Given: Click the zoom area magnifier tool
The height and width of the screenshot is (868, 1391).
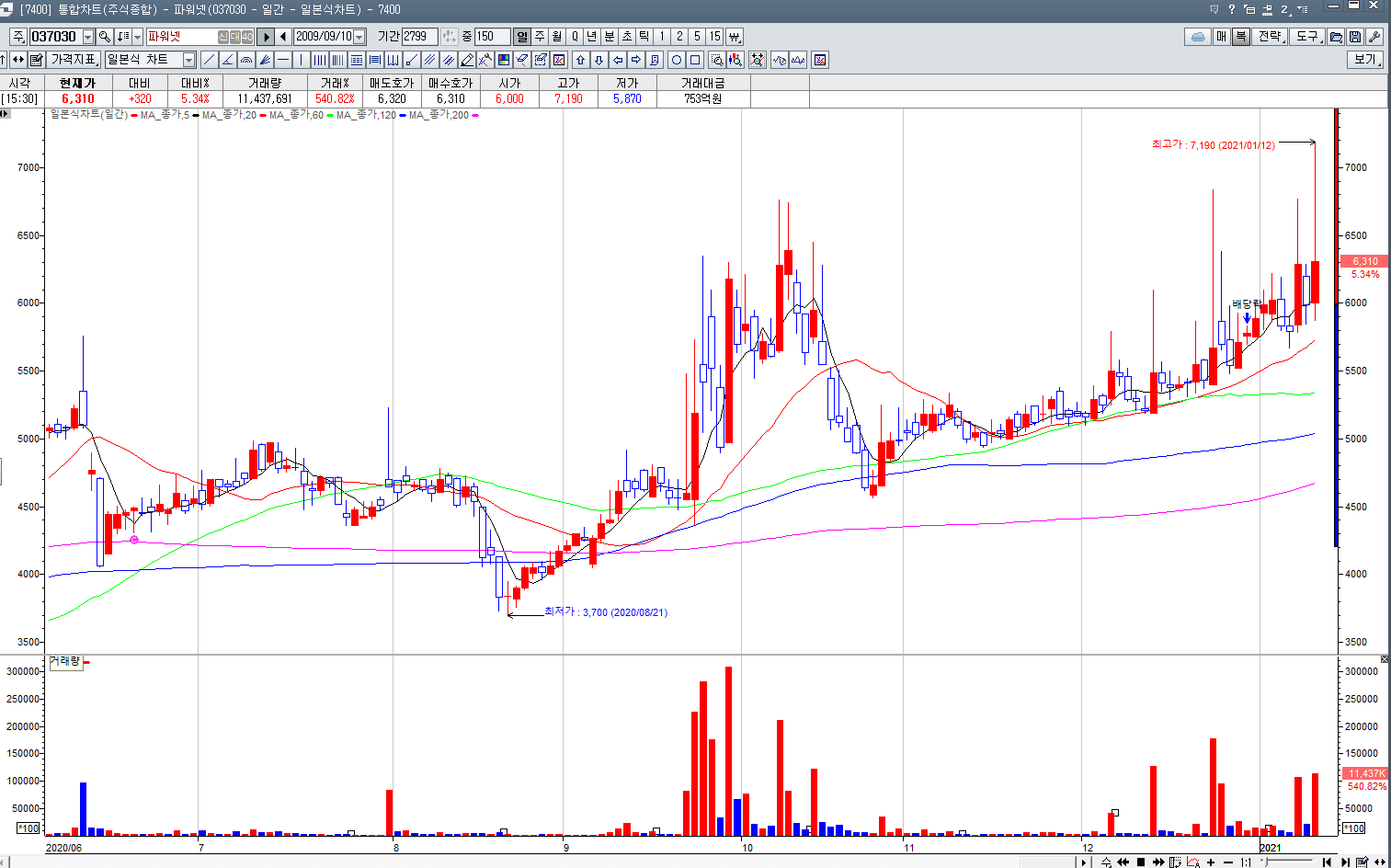Looking at the screenshot, I should pyautogui.click(x=716, y=60).
